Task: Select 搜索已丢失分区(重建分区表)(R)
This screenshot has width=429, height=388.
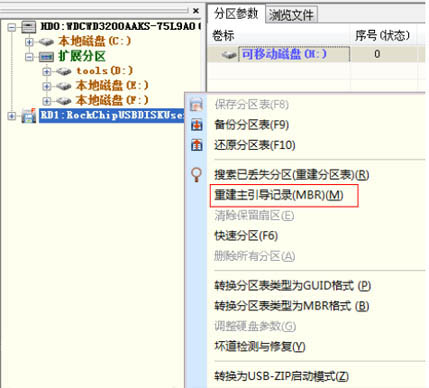Action: pyautogui.click(x=292, y=174)
